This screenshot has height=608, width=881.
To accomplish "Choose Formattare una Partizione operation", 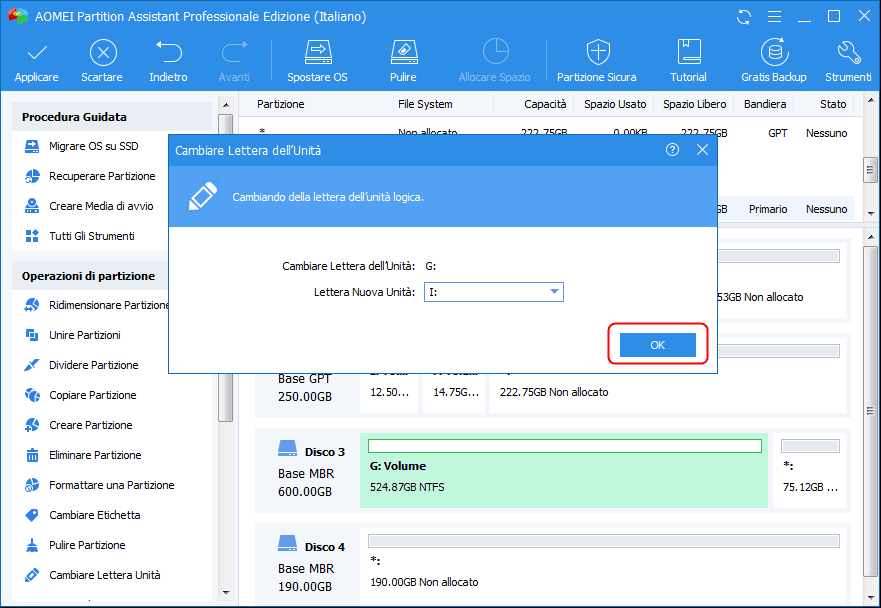I will [x=111, y=485].
